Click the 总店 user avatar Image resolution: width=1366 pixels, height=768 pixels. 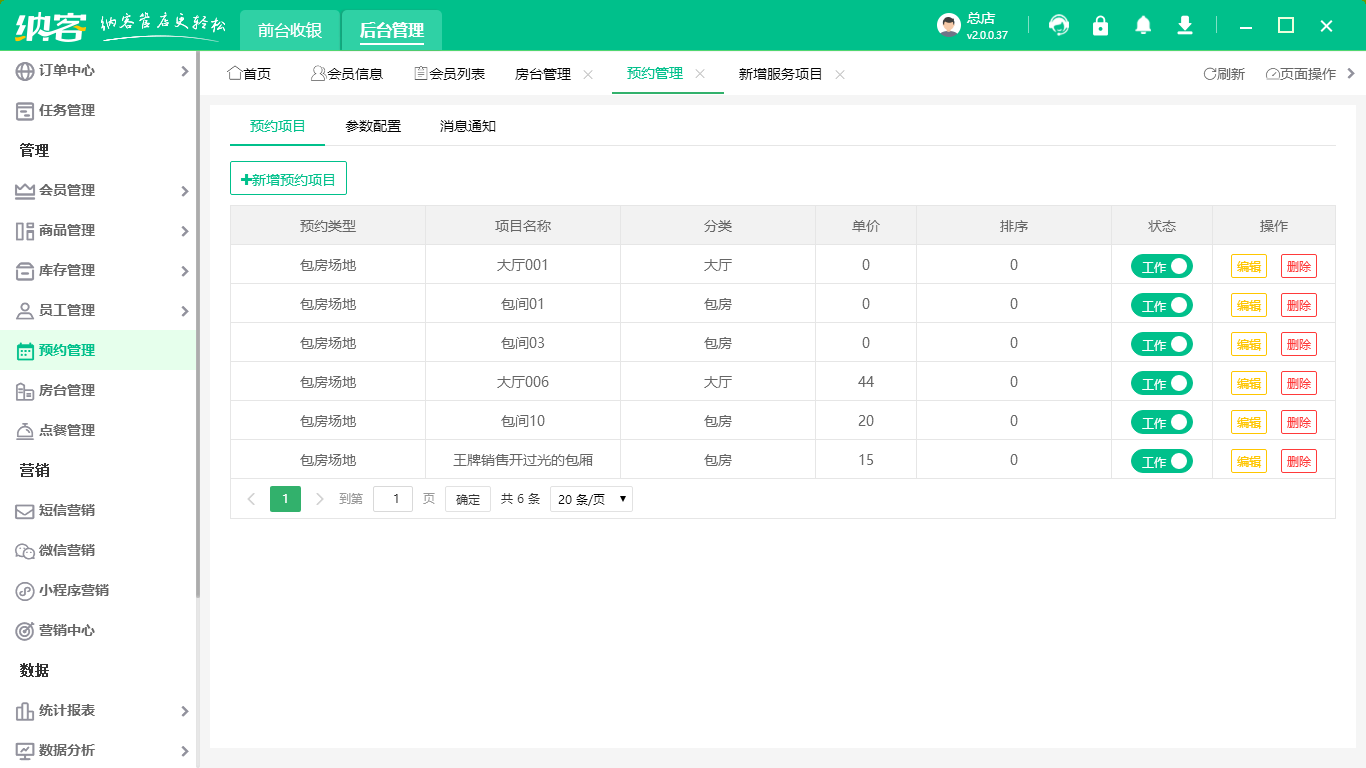pos(949,25)
